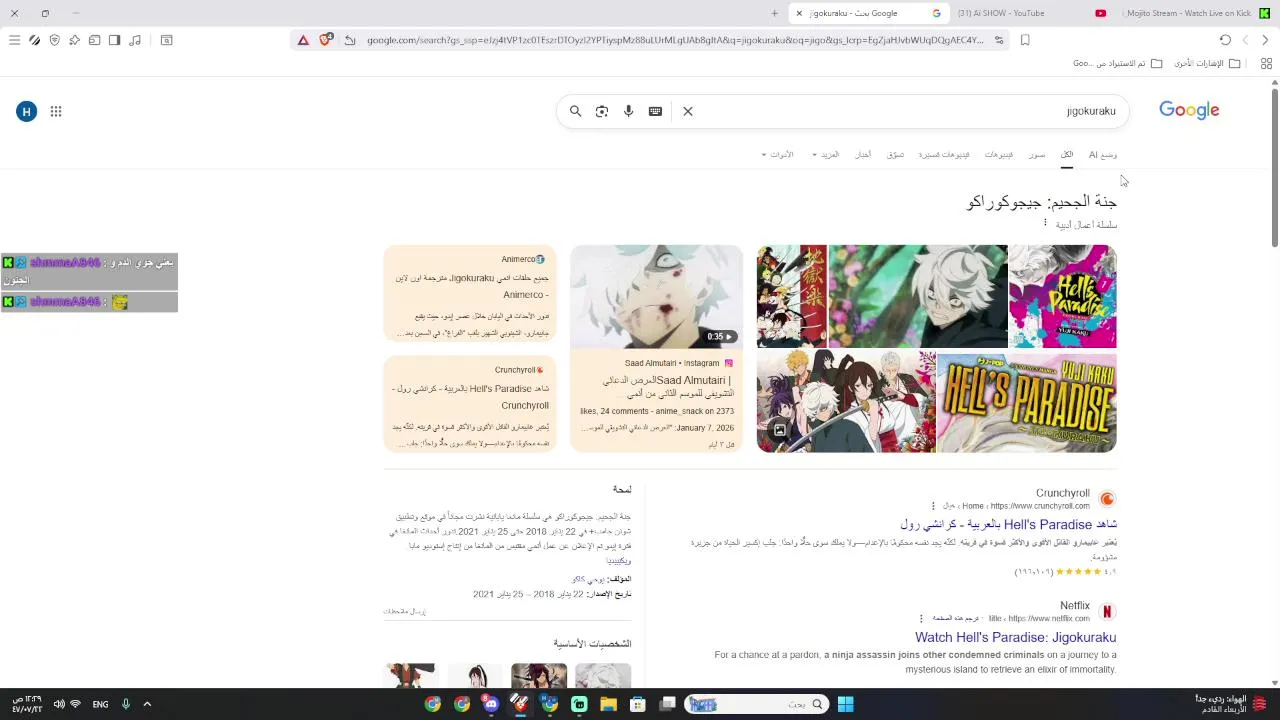Open the imported bookmarks folder
Viewport: 1280px width, 720px height.
click(1118, 63)
